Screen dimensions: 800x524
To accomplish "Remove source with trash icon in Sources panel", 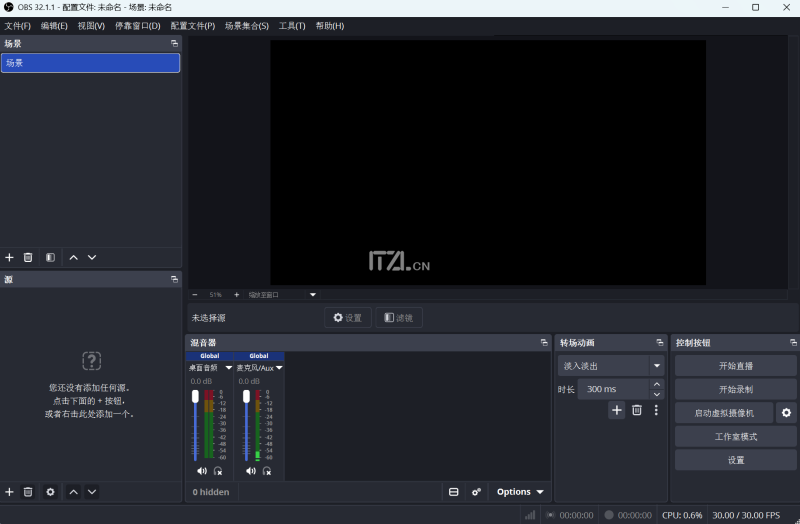I will point(28,492).
